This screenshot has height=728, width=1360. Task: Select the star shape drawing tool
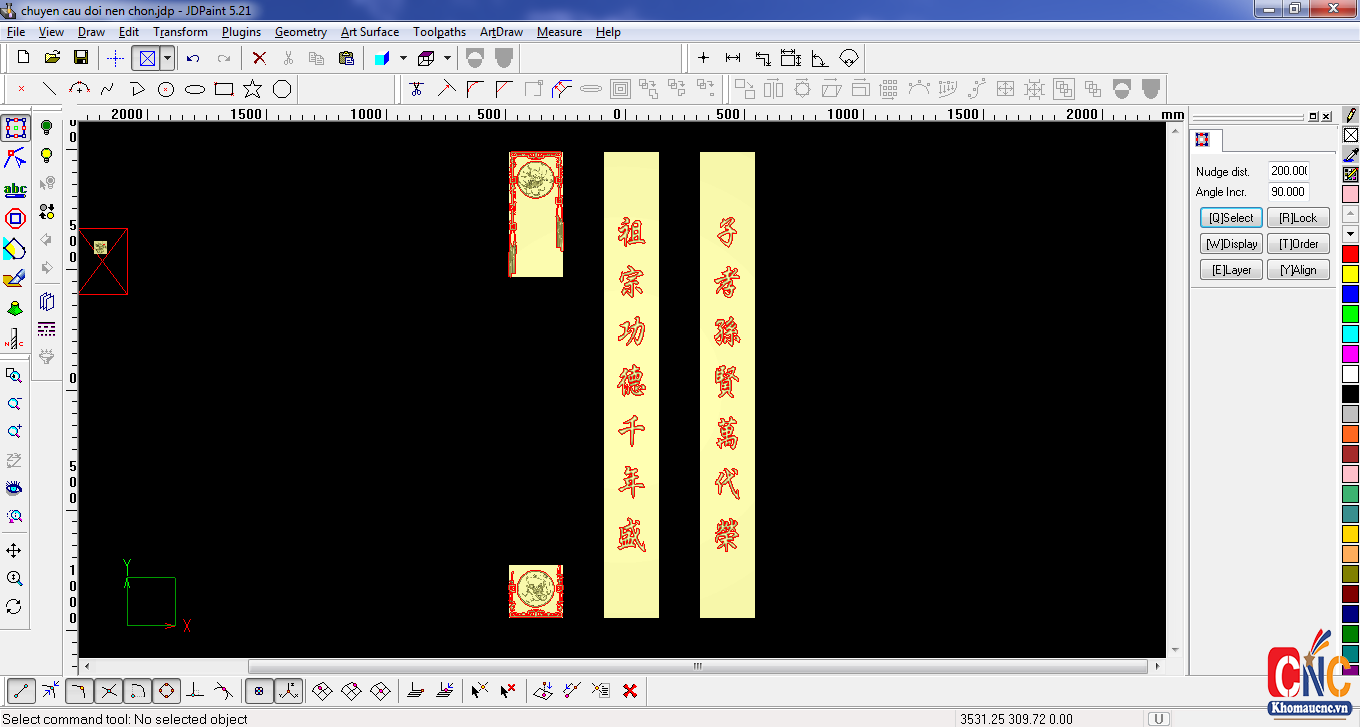253,89
